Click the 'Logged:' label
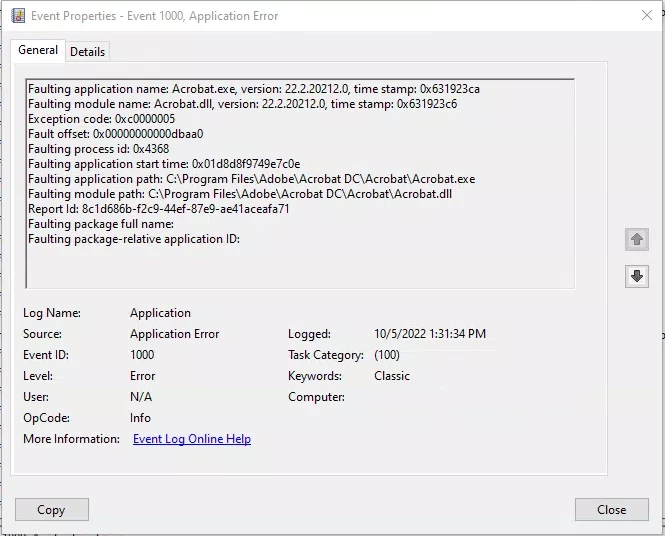The height and width of the screenshot is (536, 665). point(309,334)
